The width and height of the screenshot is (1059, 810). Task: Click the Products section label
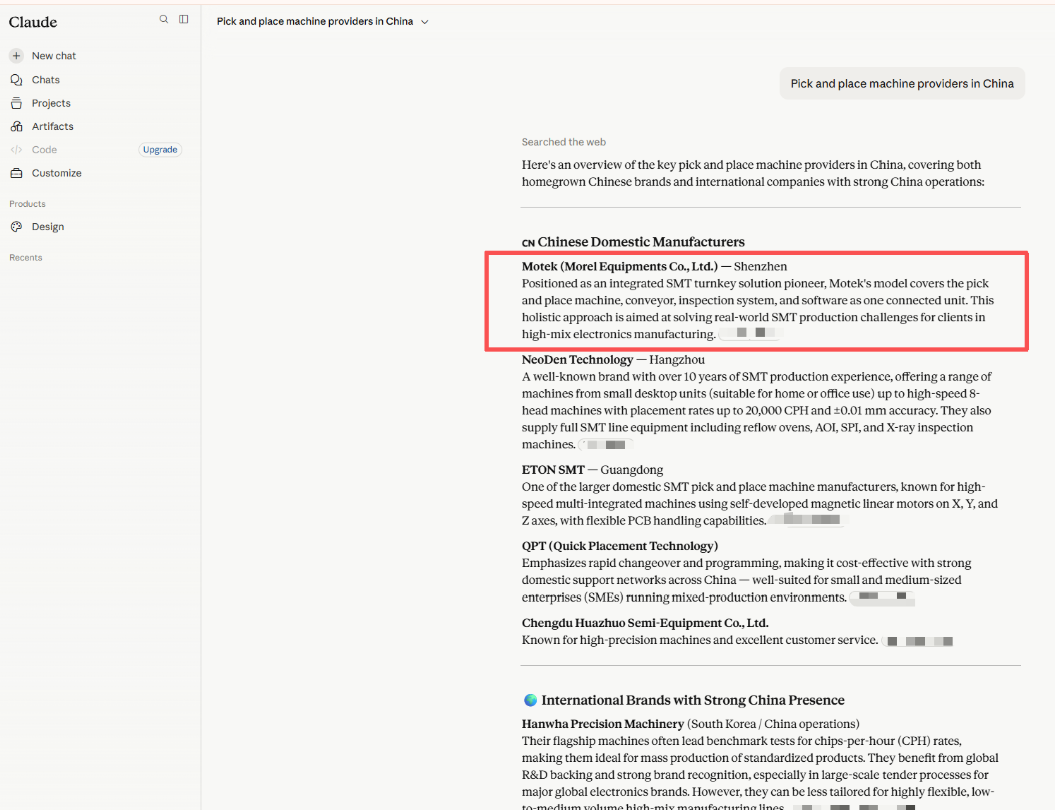point(27,203)
